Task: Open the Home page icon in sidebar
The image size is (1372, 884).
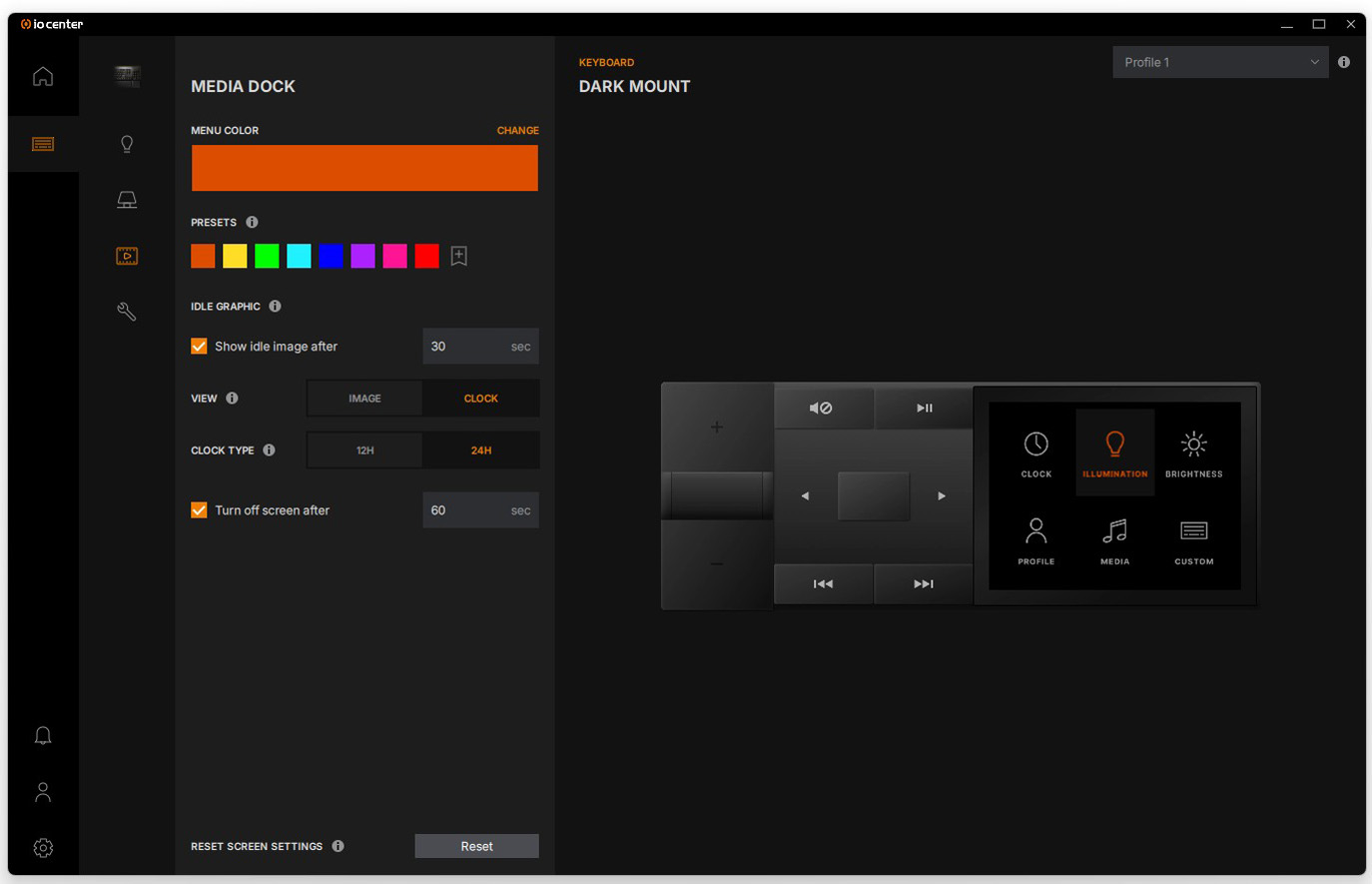Action: [x=43, y=76]
